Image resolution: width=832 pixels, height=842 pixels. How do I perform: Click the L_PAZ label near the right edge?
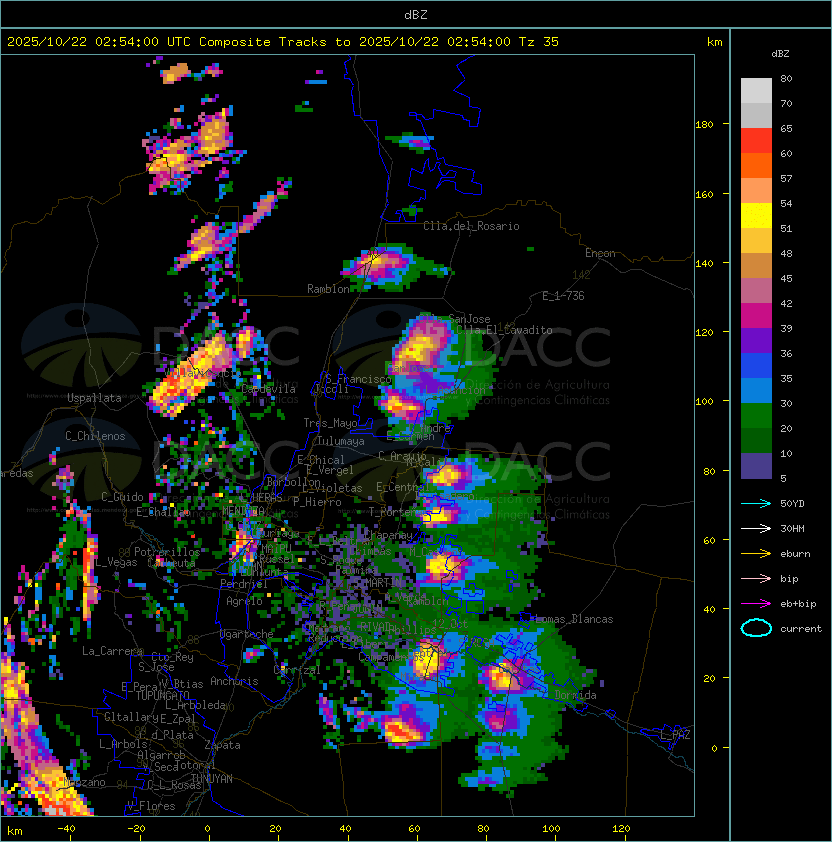pyautogui.click(x=675, y=735)
